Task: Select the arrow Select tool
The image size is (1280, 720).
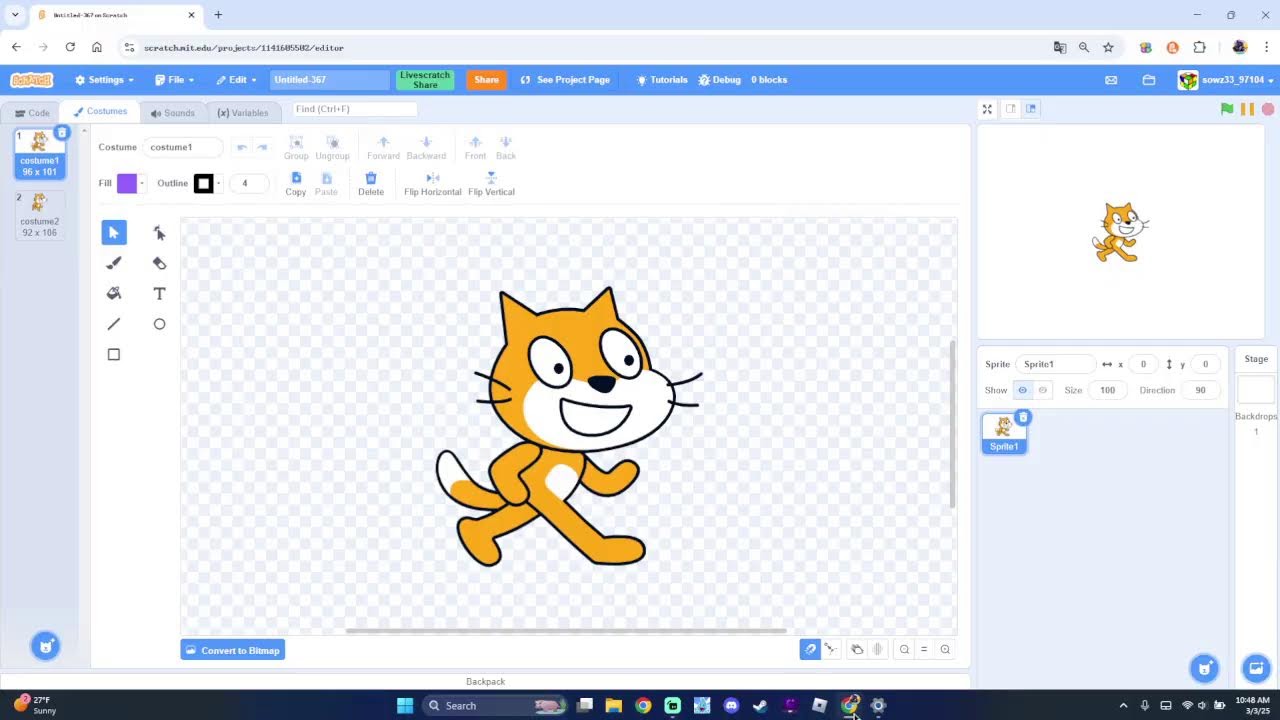Action: coord(114,232)
